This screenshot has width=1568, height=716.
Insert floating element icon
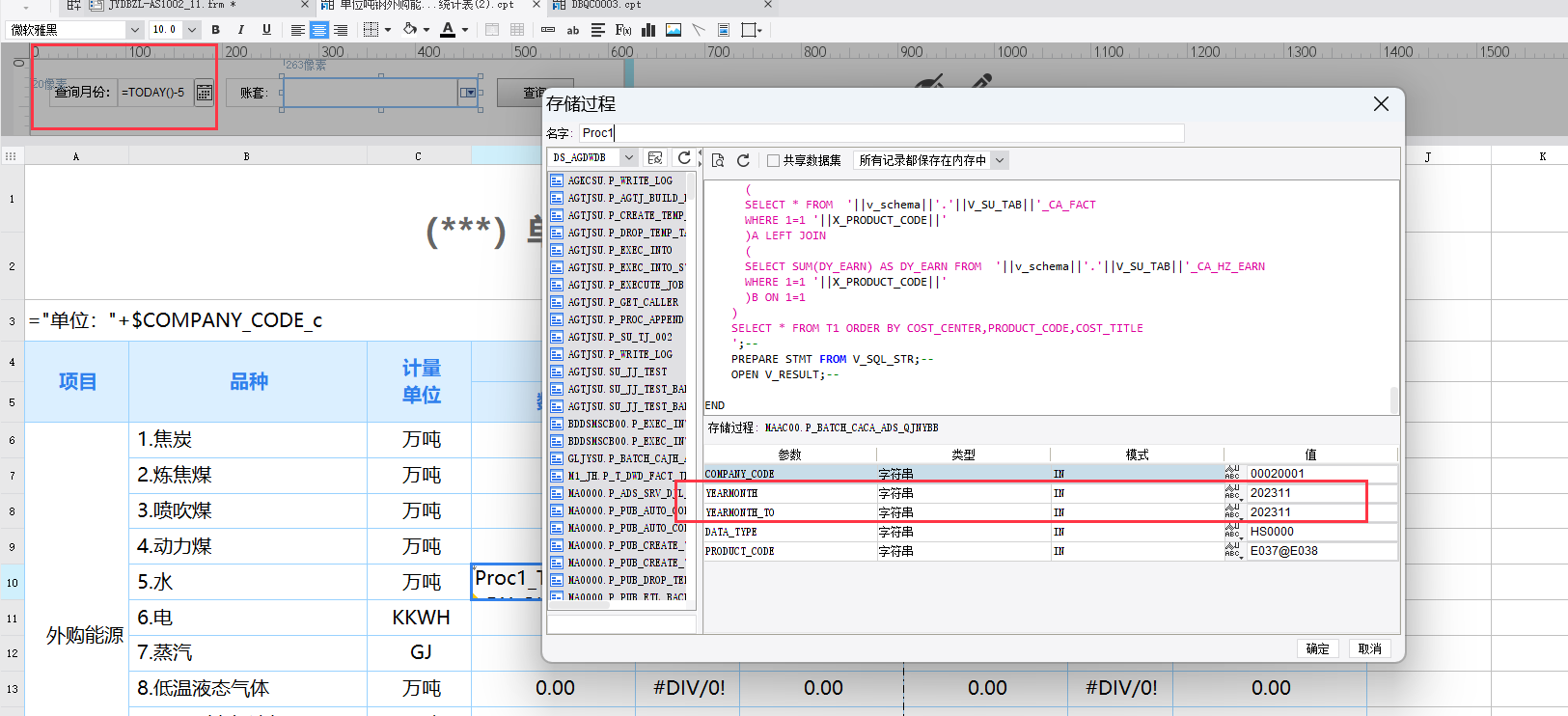pos(751,30)
